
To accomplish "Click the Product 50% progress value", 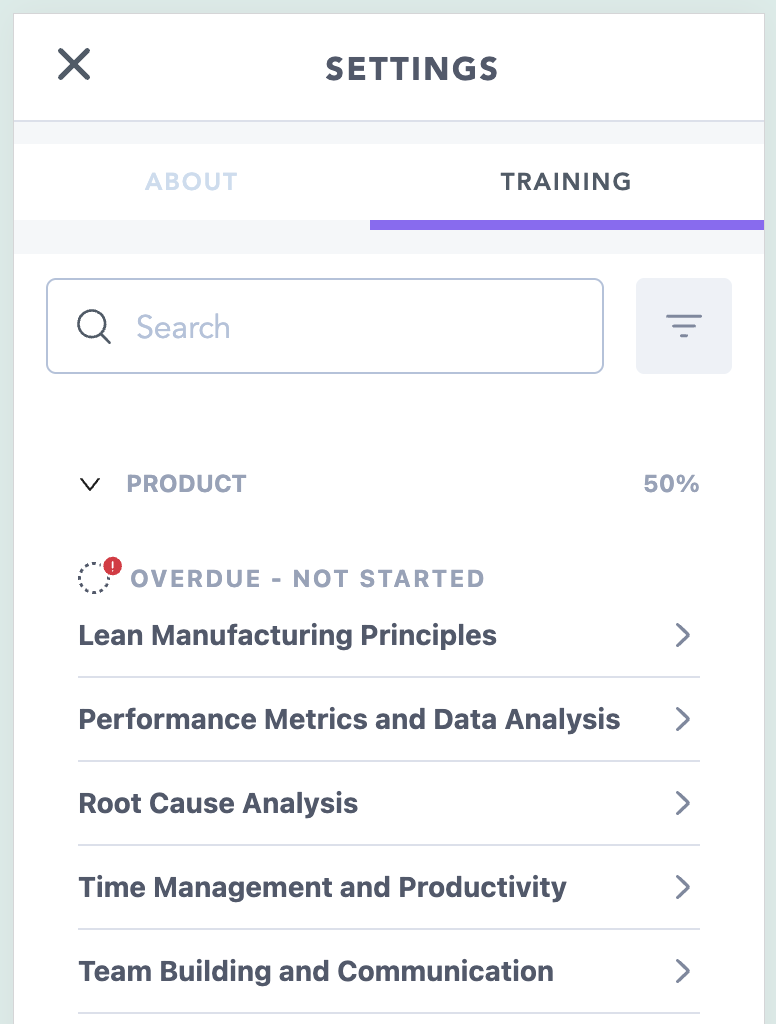I will (x=671, y=484).
